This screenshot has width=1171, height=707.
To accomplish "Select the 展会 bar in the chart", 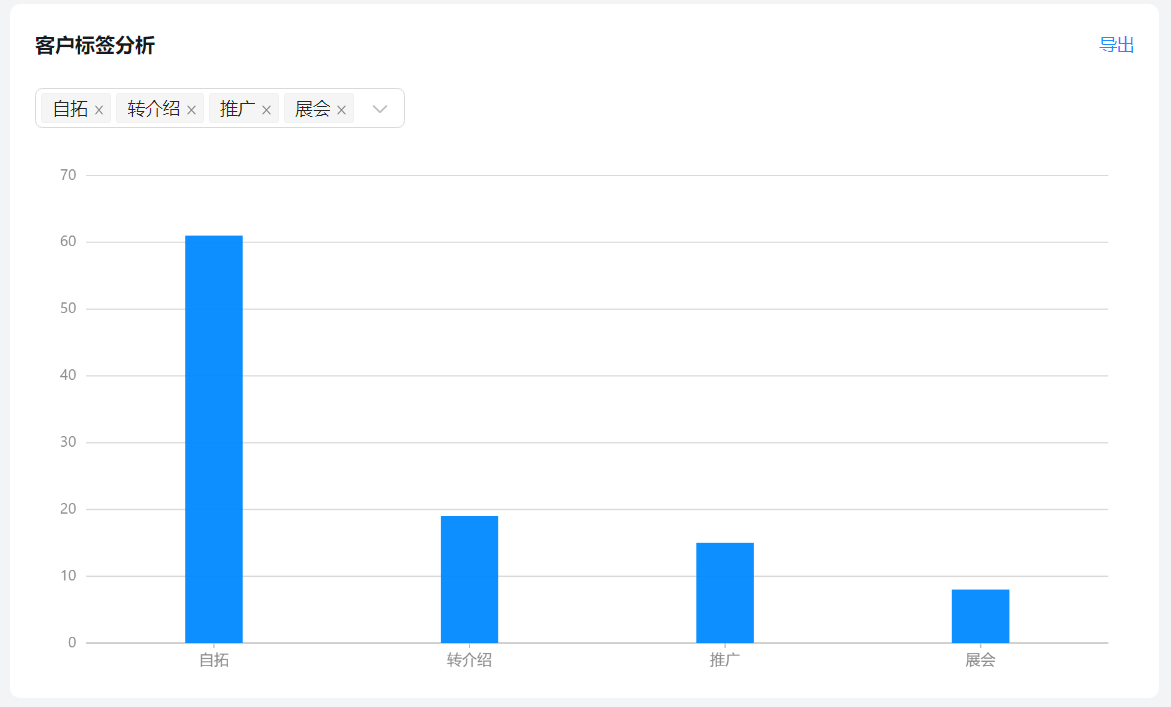I will click(980, 616).
